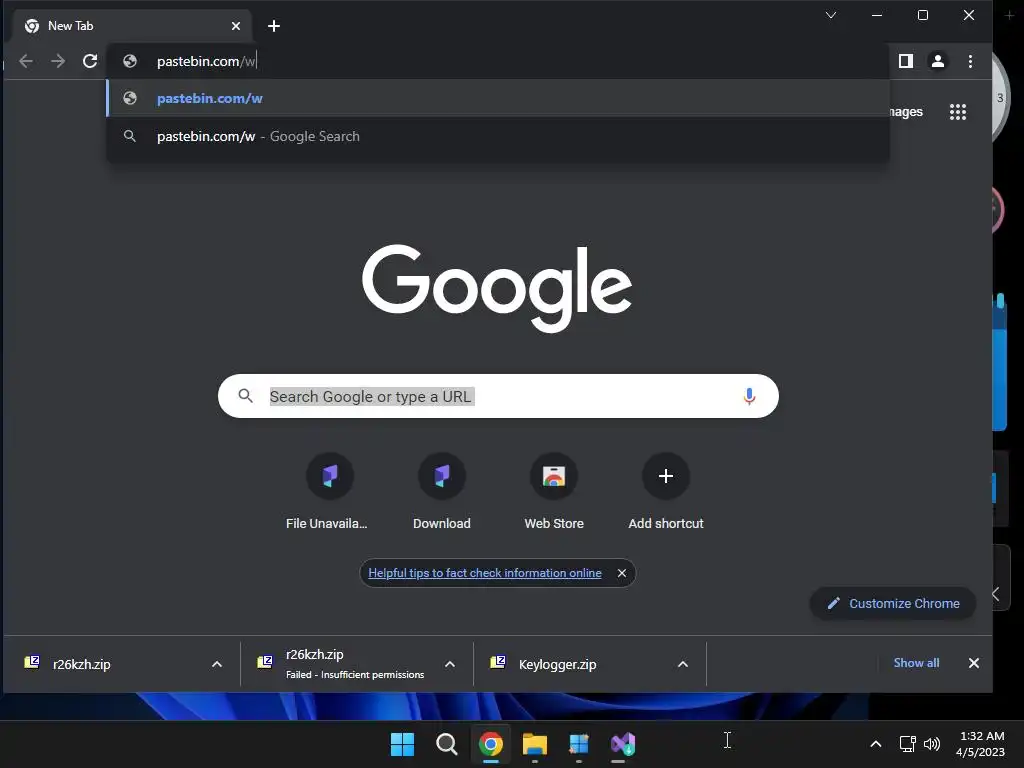Close the New Tab tab
Screen dimensions: 1024x768
pyautogui.click(x=236, y=26)
